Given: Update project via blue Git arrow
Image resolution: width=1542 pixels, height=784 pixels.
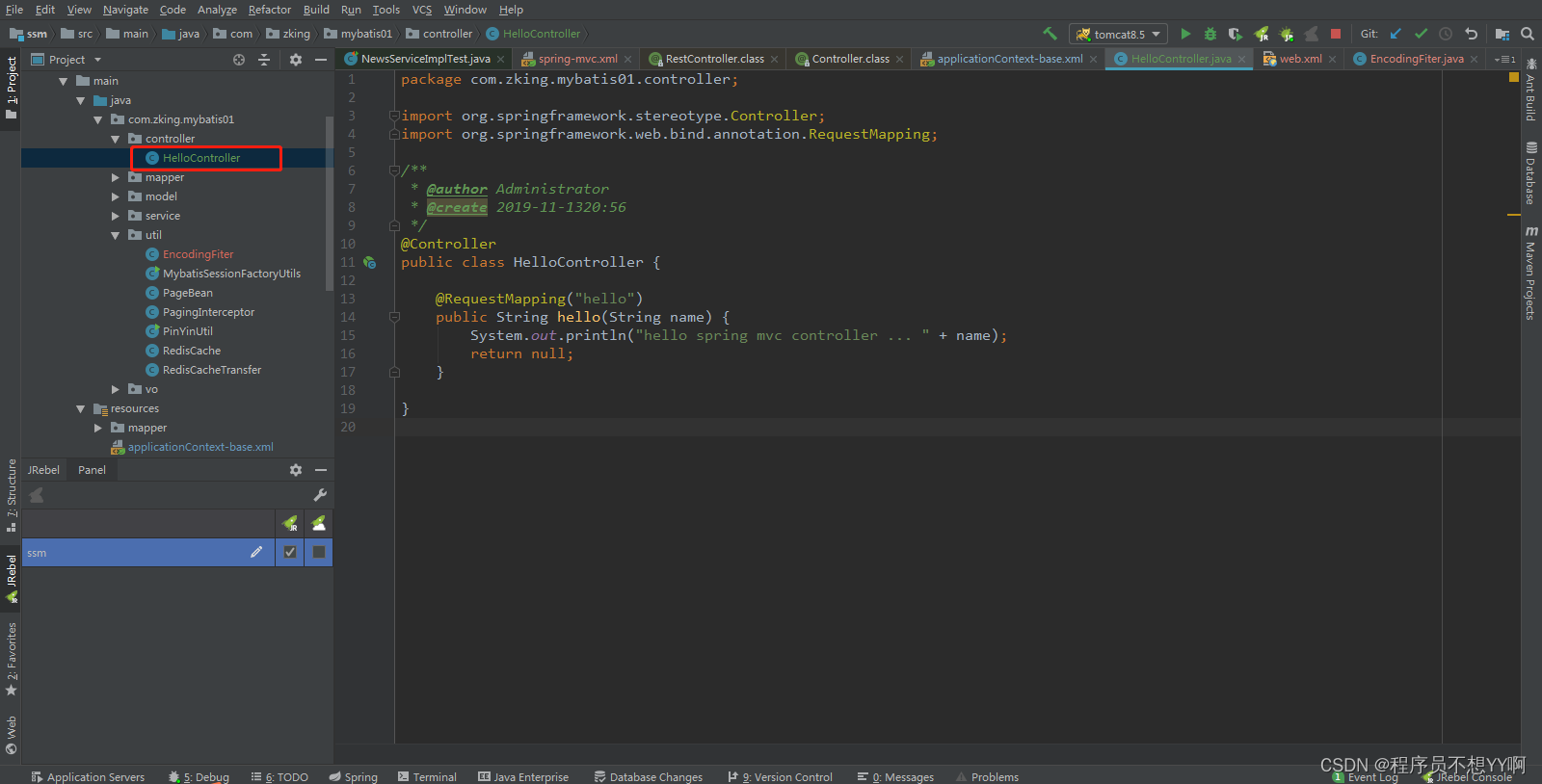Looking at the screenshot, I should coord(1396,34).
